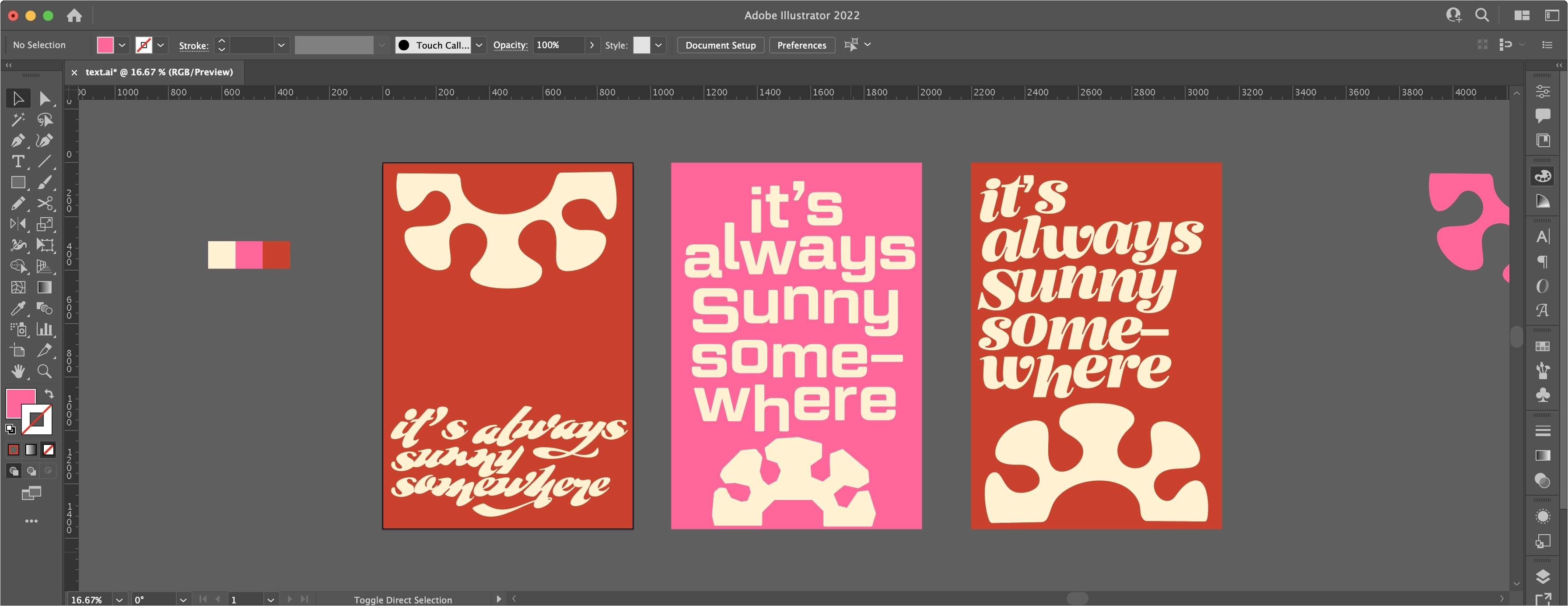
Task: Open the graphic Style dropdown
Action: click(658, 45)
